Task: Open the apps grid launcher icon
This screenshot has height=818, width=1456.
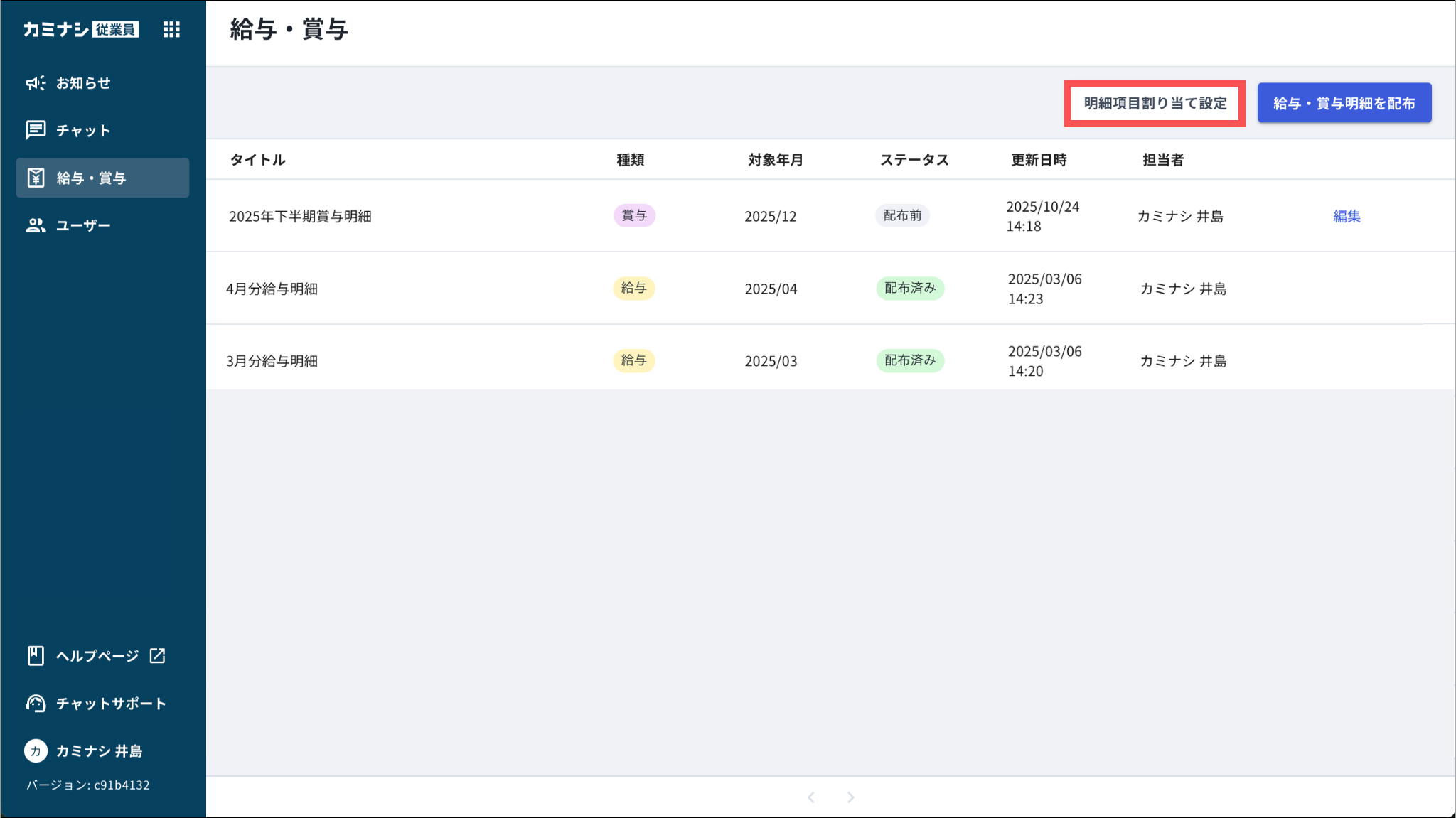Action: tap(171, 29)
